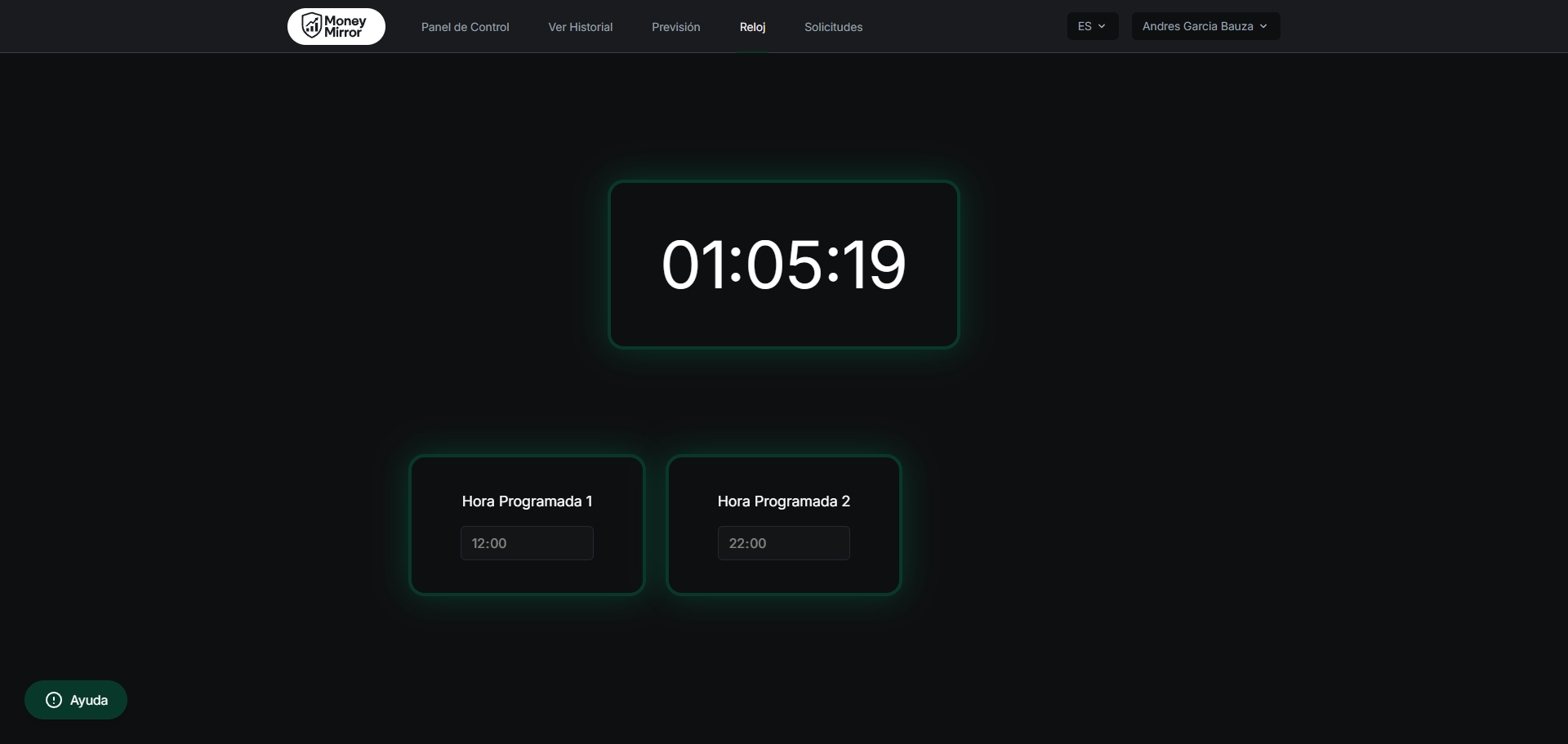Click the exclamation icon in the Ayuda button
Viewport: 1568px width, 744px height.
[x=54, y=700]
